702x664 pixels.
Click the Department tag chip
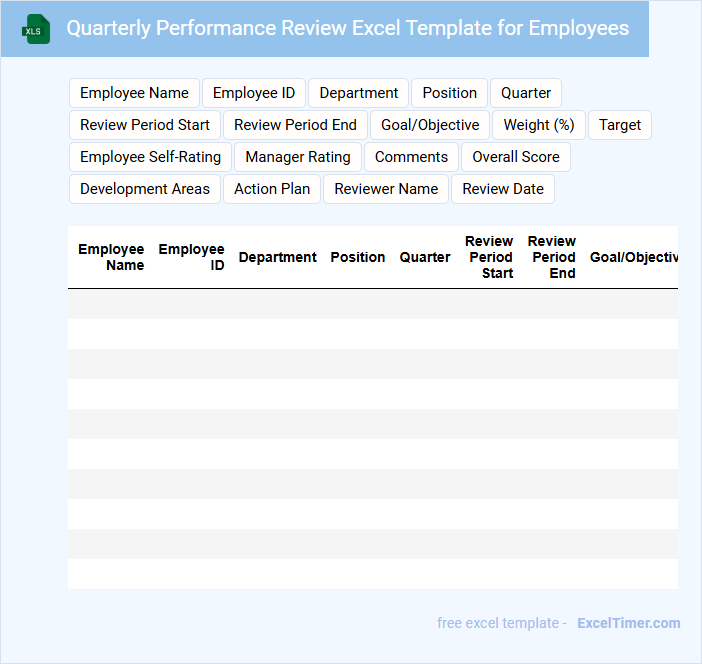359,93
